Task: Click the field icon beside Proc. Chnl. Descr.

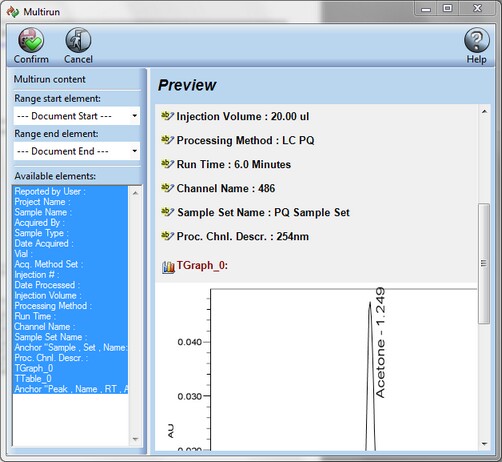Action: 167,236
